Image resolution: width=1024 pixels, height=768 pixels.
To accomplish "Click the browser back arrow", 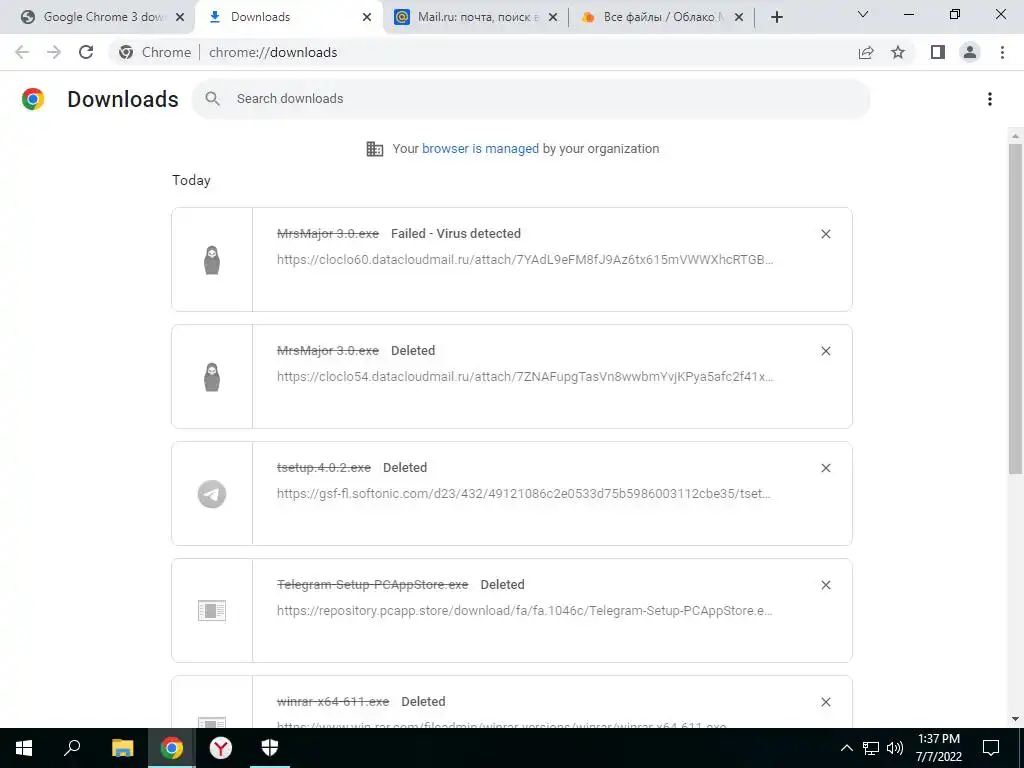I will coord(22,52).
